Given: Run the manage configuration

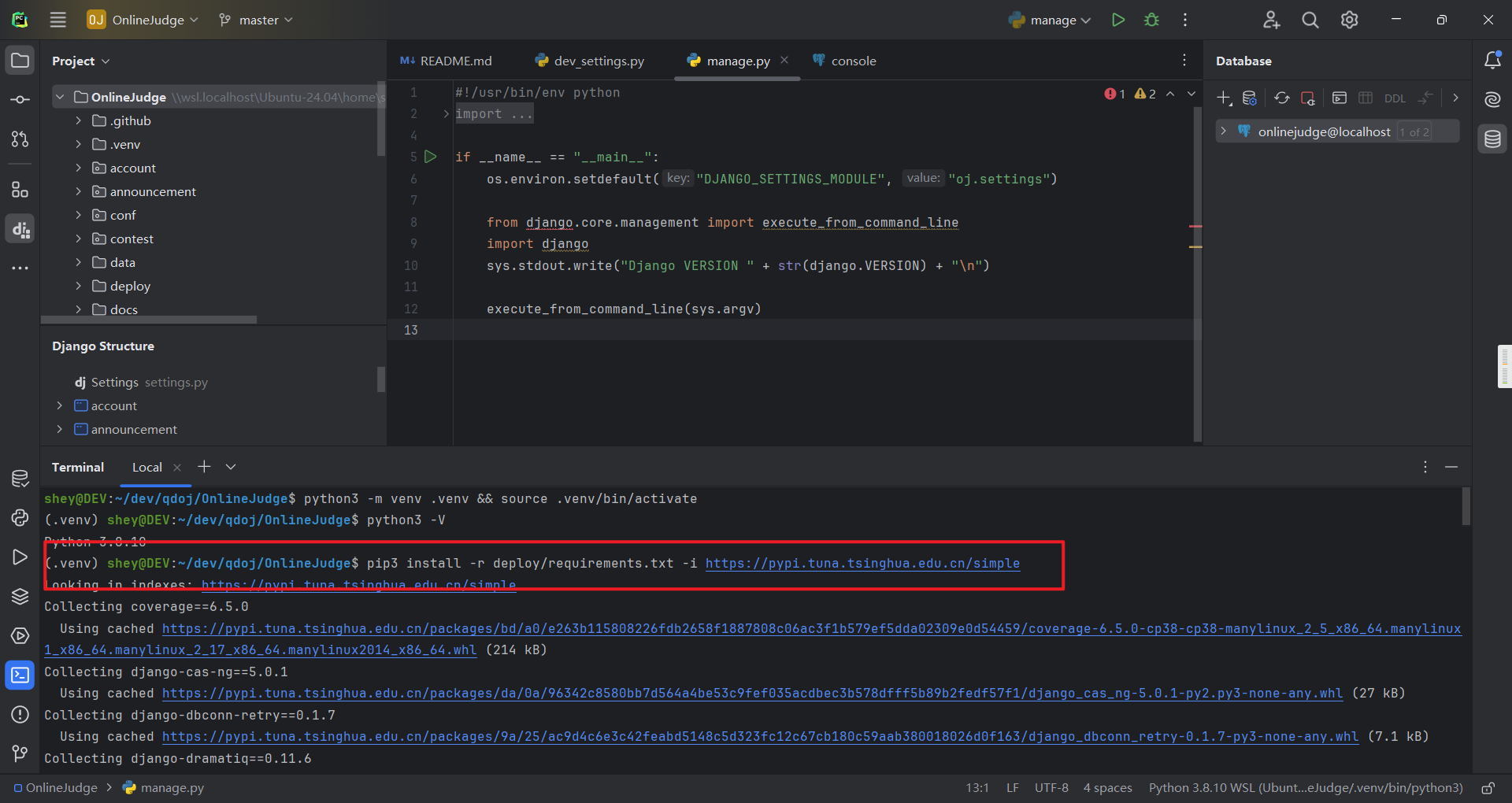Looking at the screenshot, I should (x=1118, y=20).
